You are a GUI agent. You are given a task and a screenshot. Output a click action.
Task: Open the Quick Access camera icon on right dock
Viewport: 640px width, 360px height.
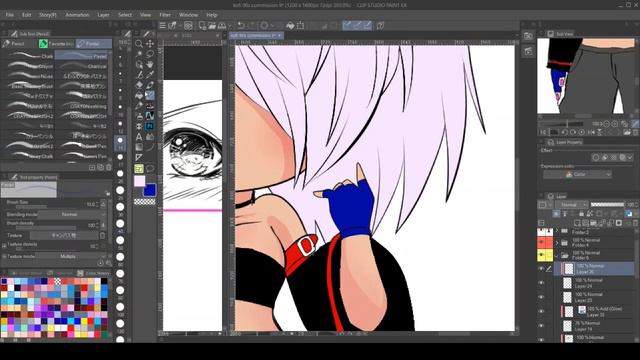click(528, 36)
